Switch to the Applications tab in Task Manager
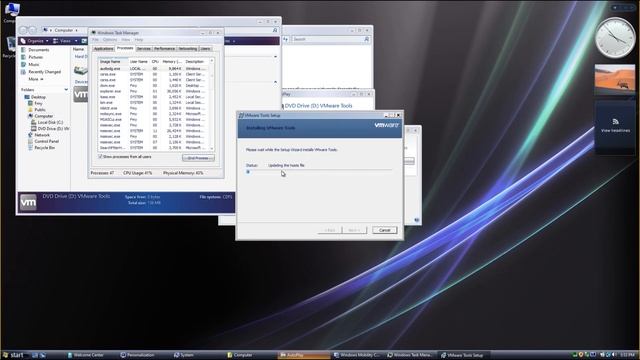This screenshot has height=360, width=640. coord(103,49)
